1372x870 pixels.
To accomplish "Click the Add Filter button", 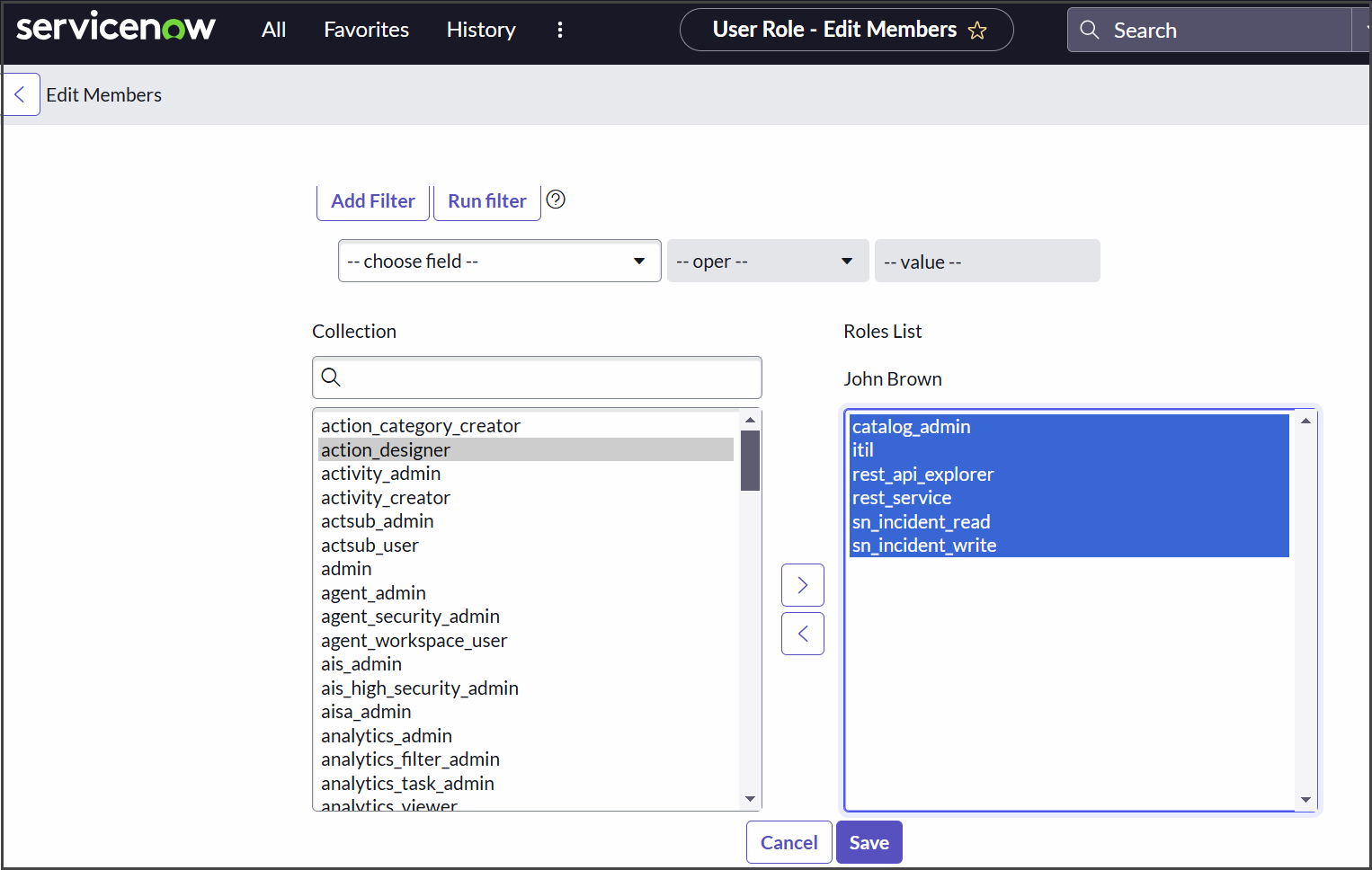I will 373,201.
